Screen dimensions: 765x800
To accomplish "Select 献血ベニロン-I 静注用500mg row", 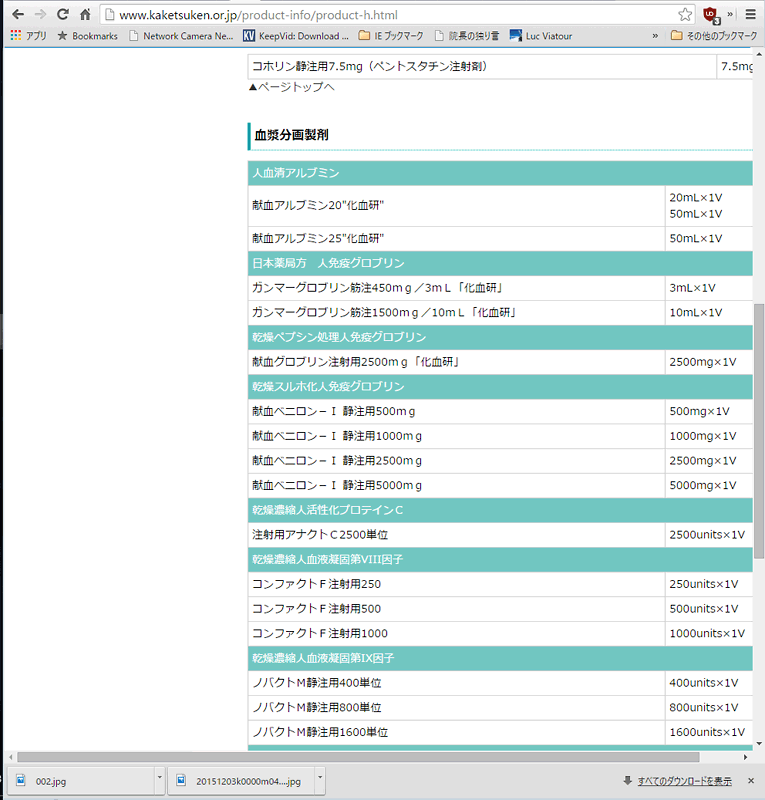I will click(500, 411).
